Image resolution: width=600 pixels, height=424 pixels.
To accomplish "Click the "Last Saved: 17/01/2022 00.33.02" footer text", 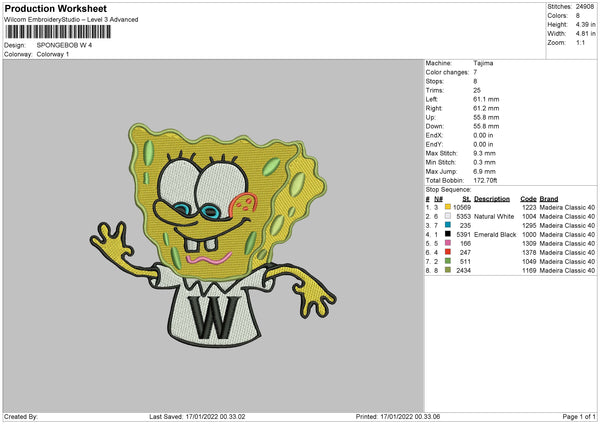I will point(197,416).
